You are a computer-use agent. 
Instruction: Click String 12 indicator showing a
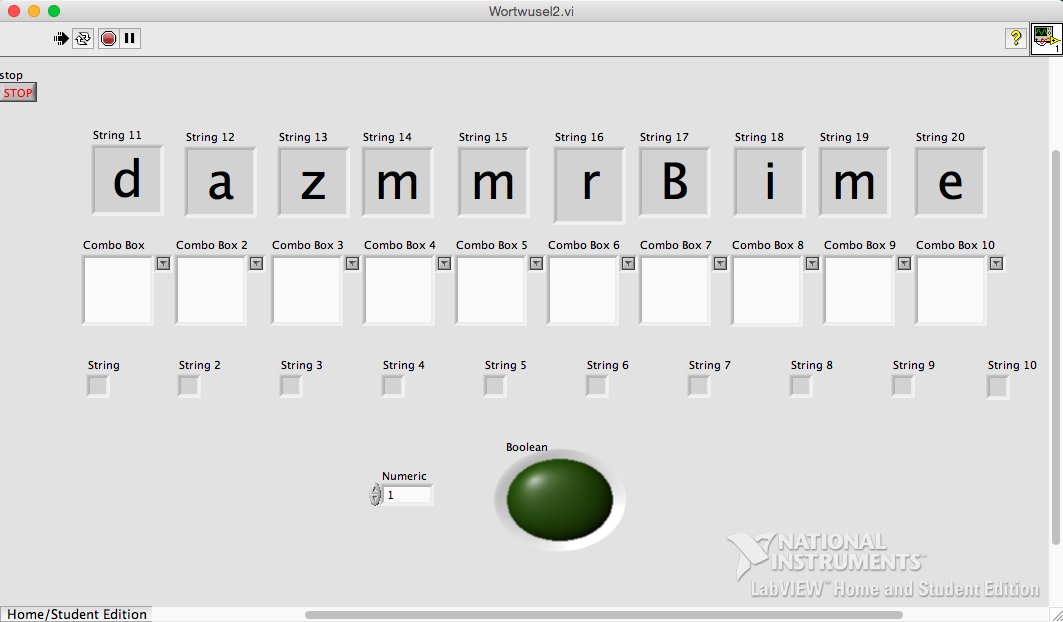[x=220, y=182]
